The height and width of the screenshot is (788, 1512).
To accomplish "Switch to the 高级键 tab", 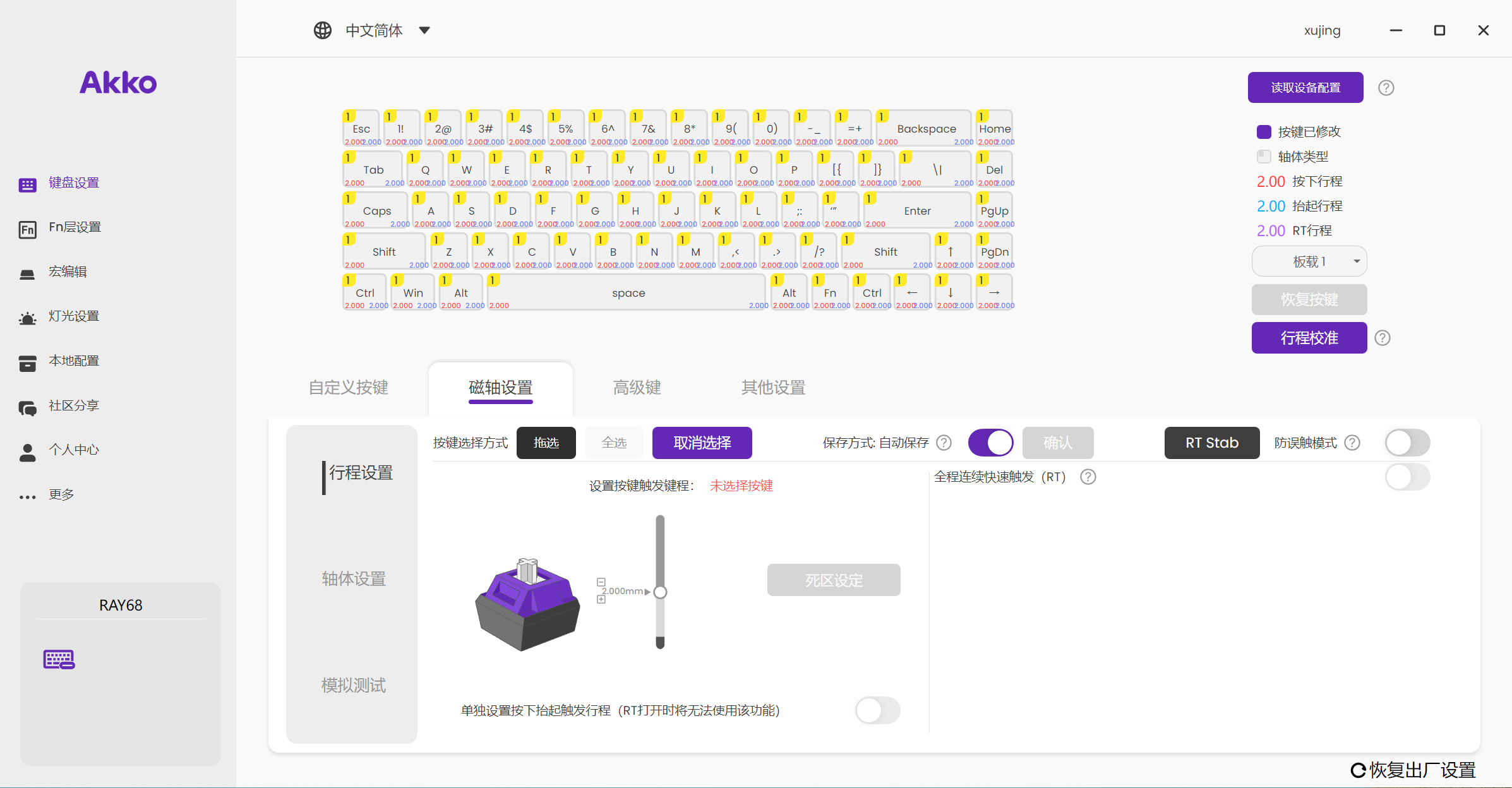I will [x=637, y=387].
